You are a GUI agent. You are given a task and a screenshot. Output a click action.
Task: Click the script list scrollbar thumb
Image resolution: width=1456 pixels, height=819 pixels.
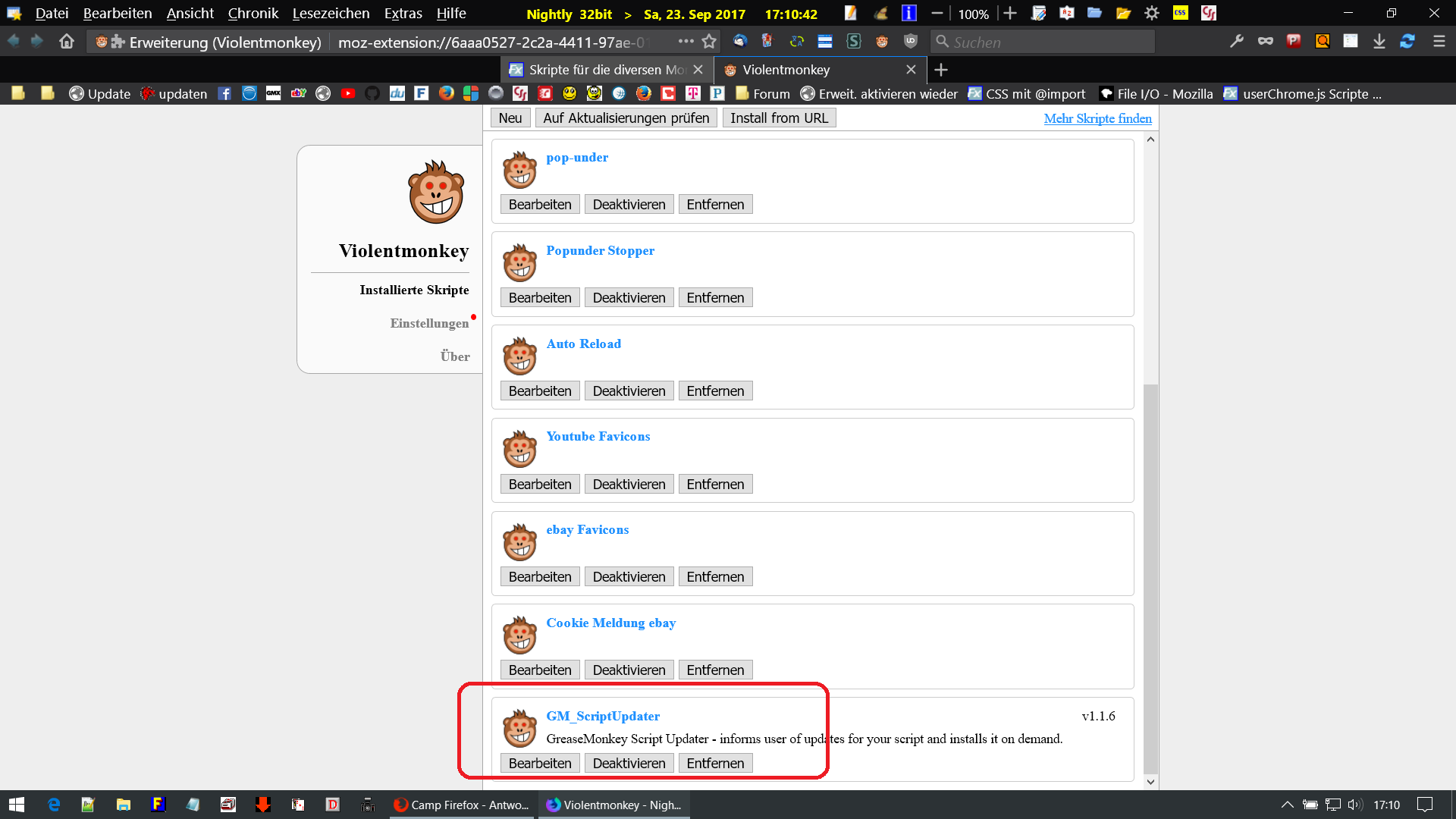click(1150, 576)
